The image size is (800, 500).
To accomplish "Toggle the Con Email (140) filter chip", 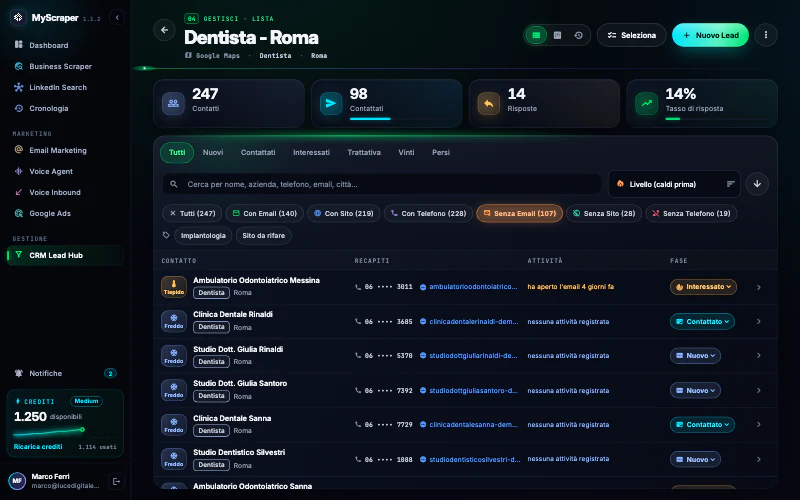I will [265, 213].
